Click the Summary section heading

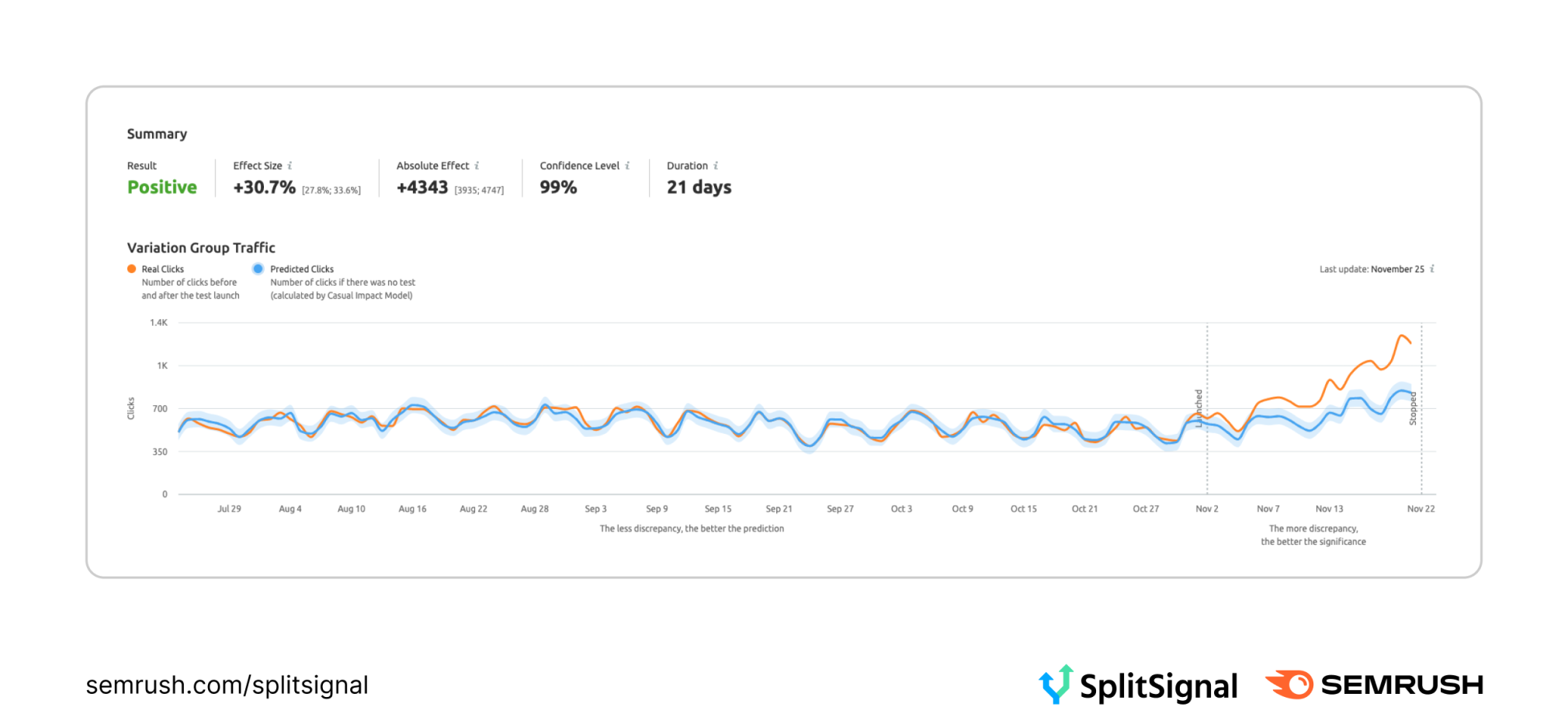[x=157, y=134]
